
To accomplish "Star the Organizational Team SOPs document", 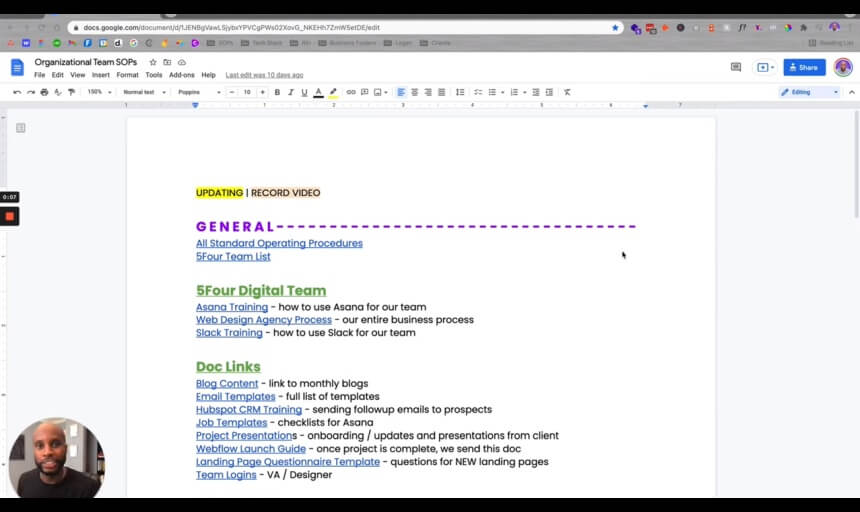I will (x=153, y=62).
